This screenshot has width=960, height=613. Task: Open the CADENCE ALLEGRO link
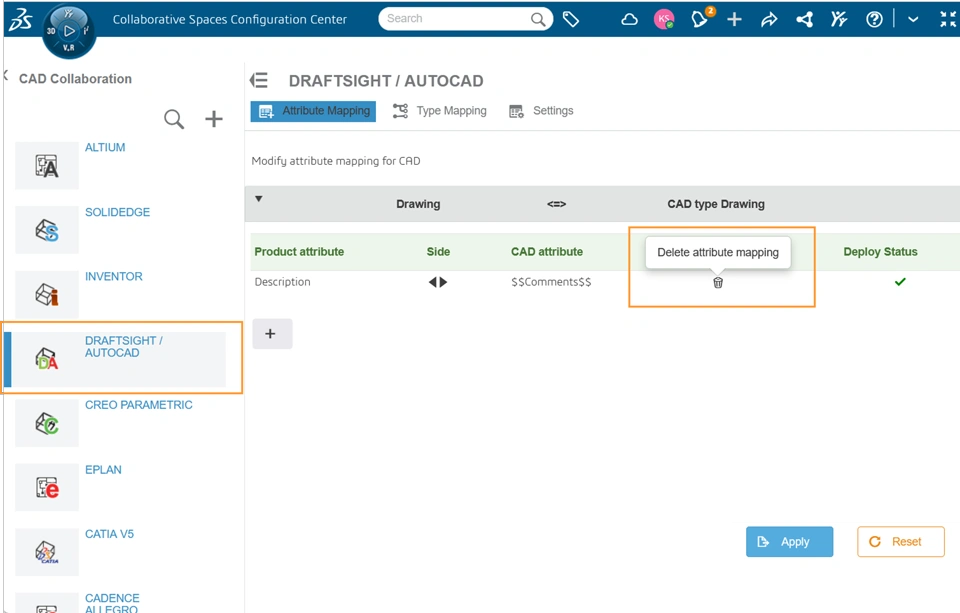(x=112, y=603)
